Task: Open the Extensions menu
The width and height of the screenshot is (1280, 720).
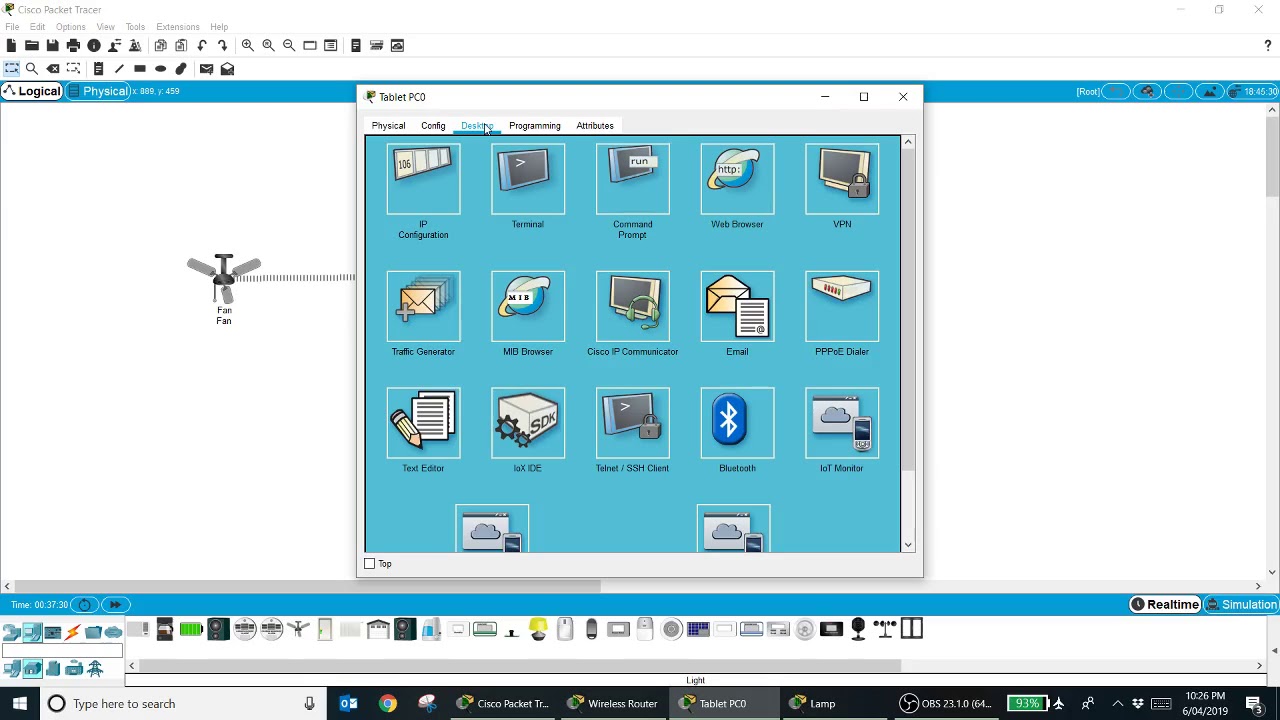Action: 178,27
